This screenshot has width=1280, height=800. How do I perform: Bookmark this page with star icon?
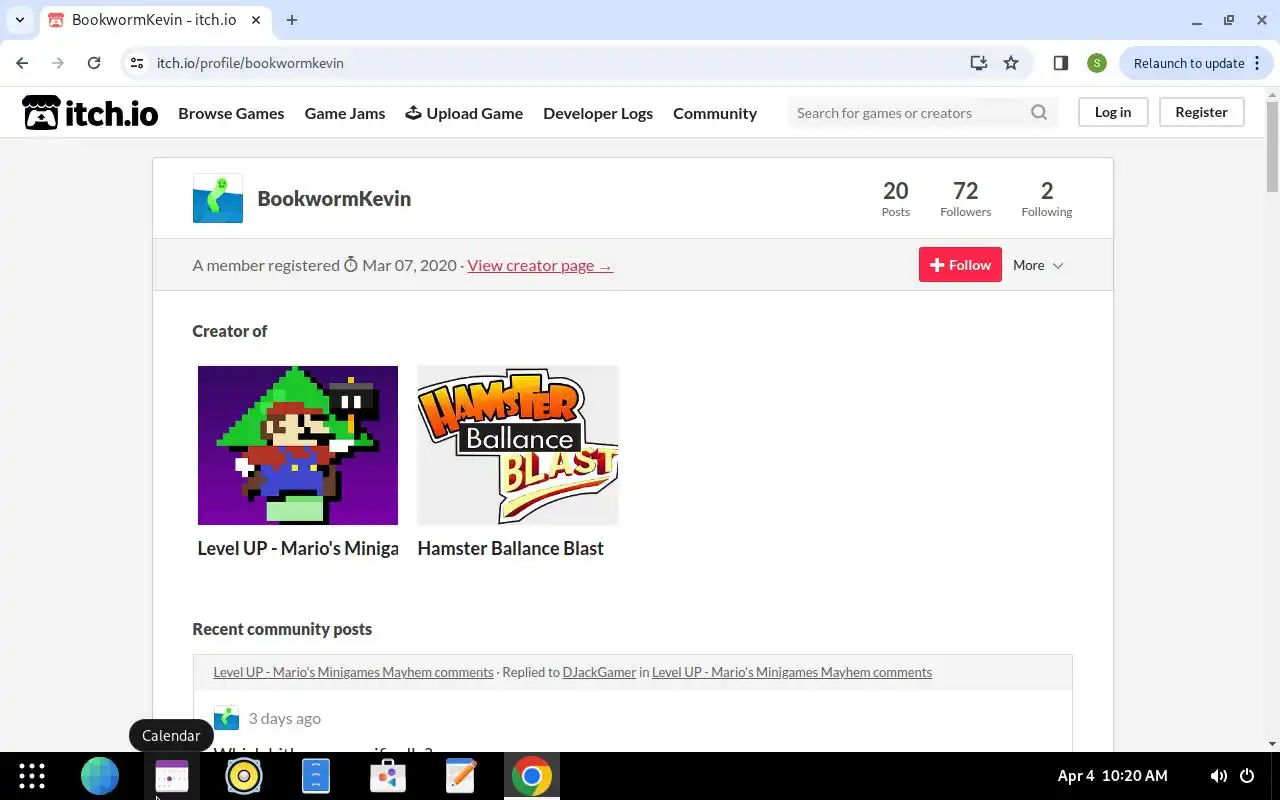[1011, 63]
